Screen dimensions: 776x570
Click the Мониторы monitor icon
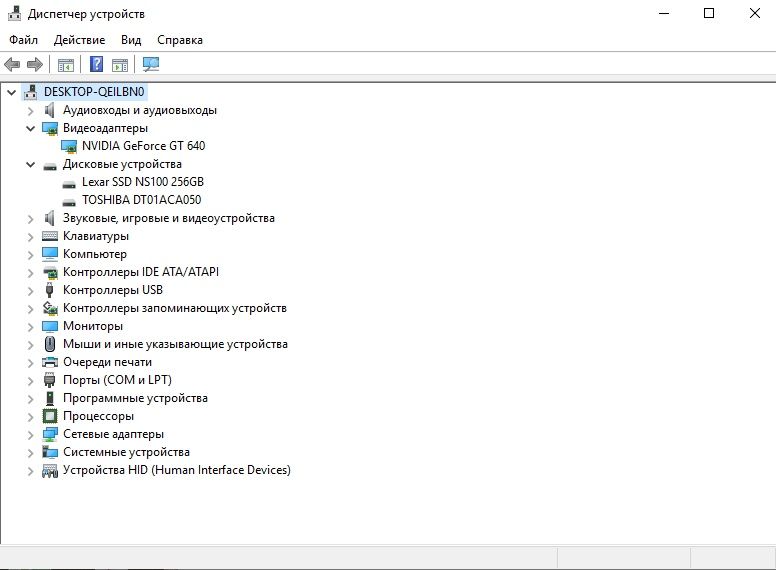point(50,326)
